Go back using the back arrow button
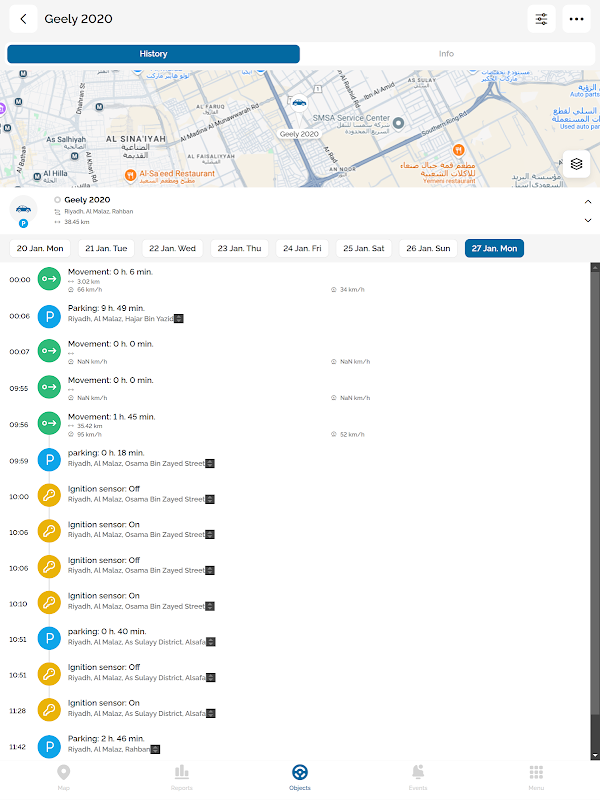 pos(23,19)
